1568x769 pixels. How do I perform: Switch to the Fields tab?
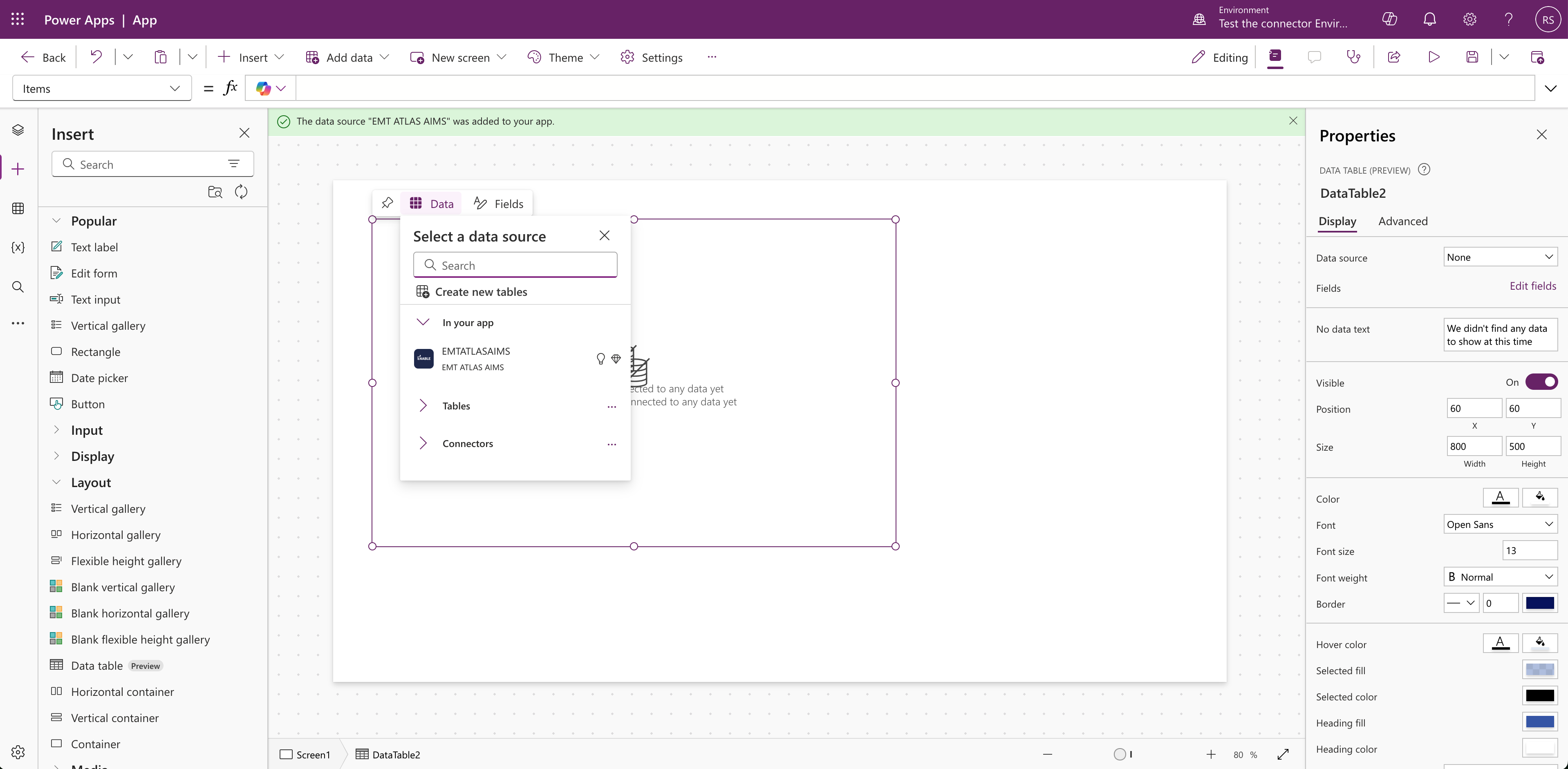coord(499,204)
